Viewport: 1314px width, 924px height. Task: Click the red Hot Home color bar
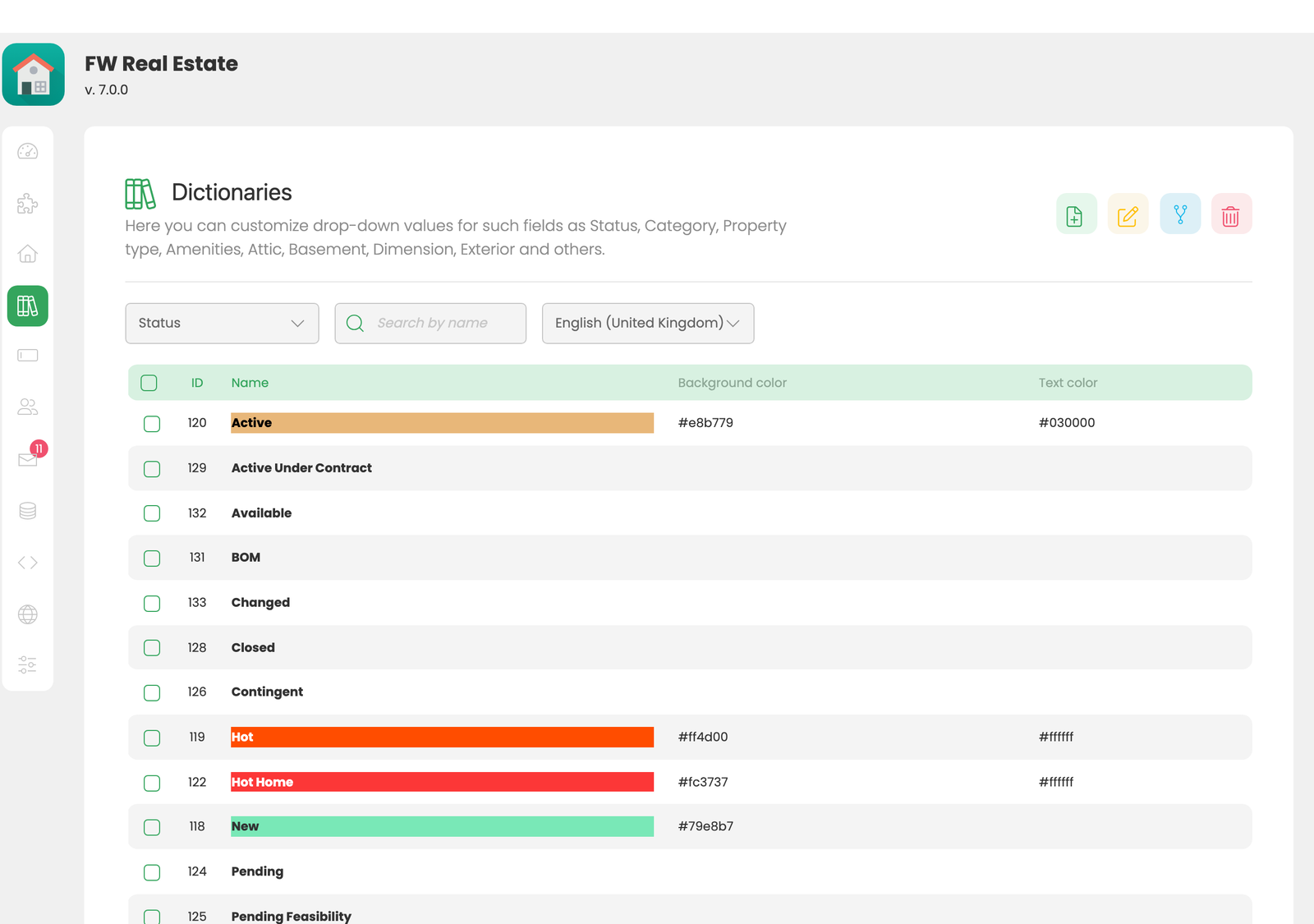442,782
